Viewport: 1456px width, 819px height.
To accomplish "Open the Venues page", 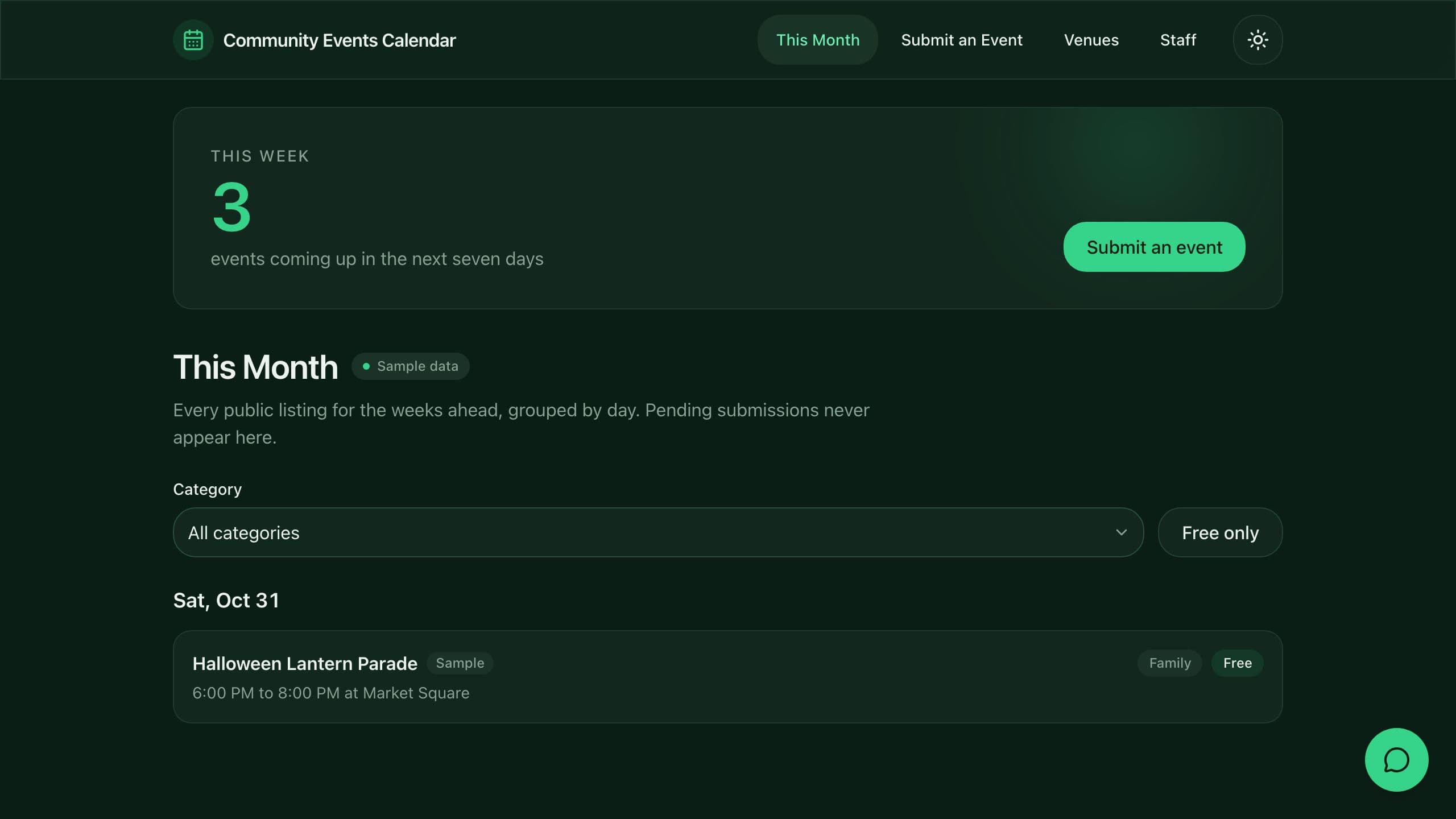I will [1091, 40].
